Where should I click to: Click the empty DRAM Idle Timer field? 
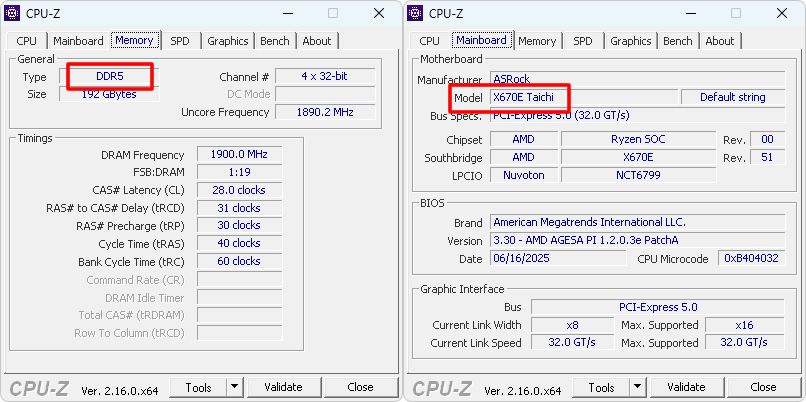[239, 298]
